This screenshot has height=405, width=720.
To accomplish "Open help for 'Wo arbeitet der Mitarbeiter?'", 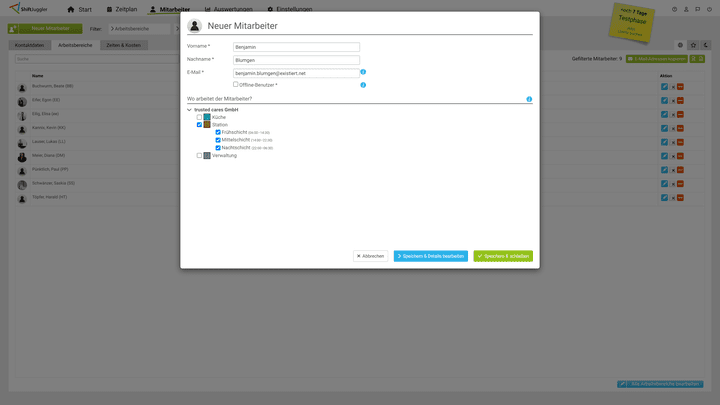I will 529,99.
